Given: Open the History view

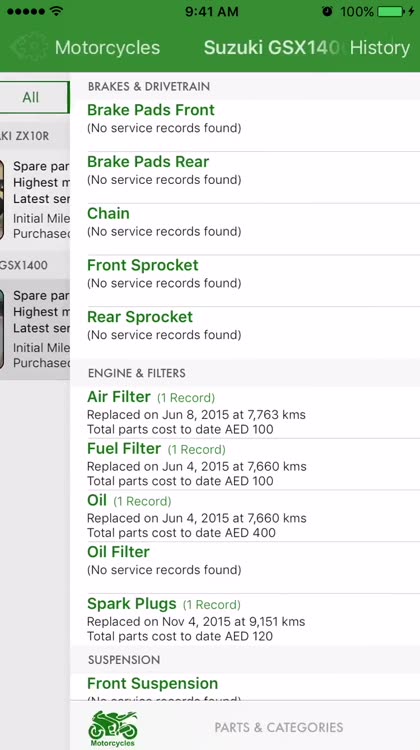Looking at the screenshot, I should click(x=380, y=48).
